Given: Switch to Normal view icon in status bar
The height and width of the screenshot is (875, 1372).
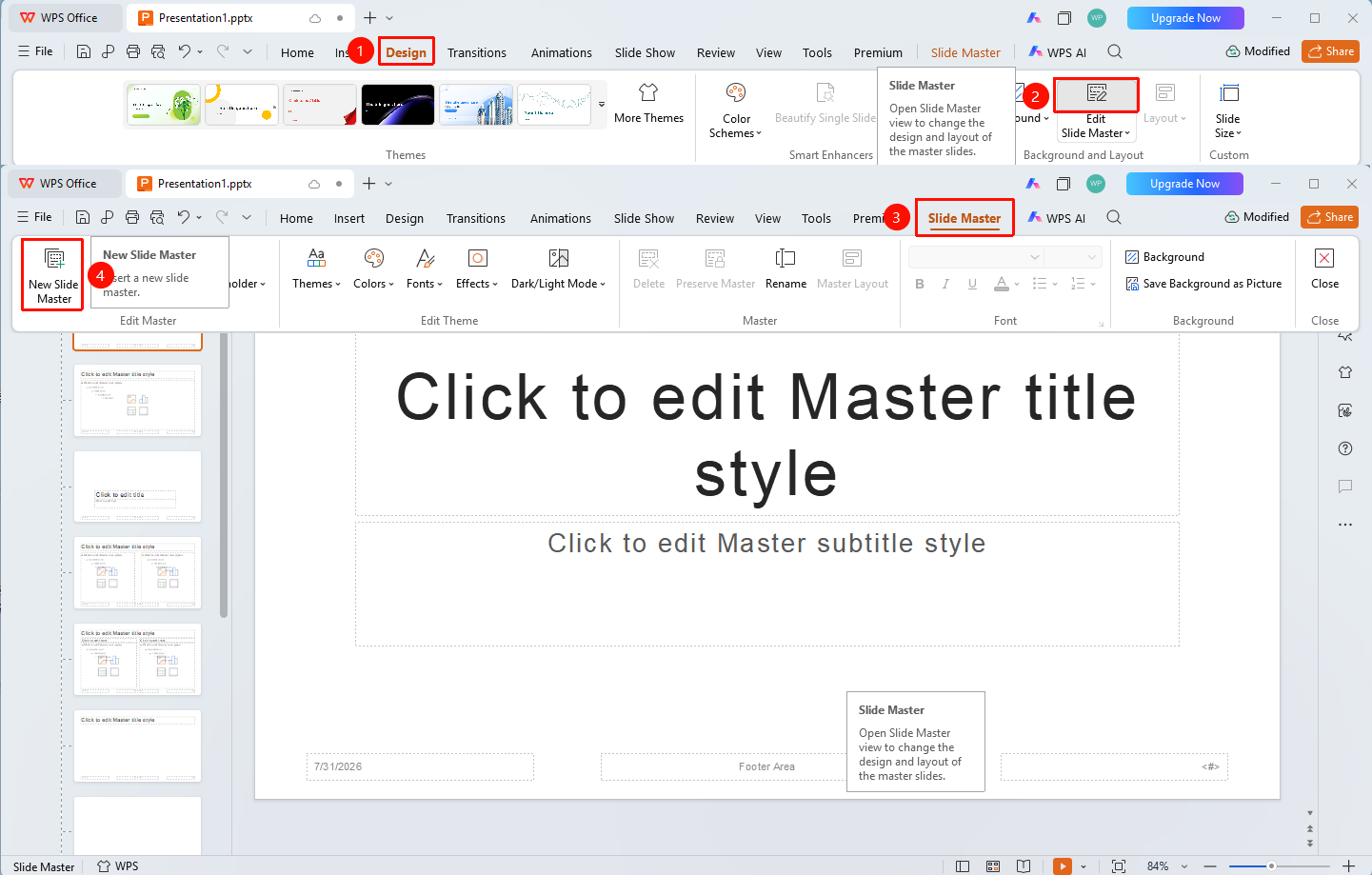Looking at the screenshot, I should click(x=963, y=866).
